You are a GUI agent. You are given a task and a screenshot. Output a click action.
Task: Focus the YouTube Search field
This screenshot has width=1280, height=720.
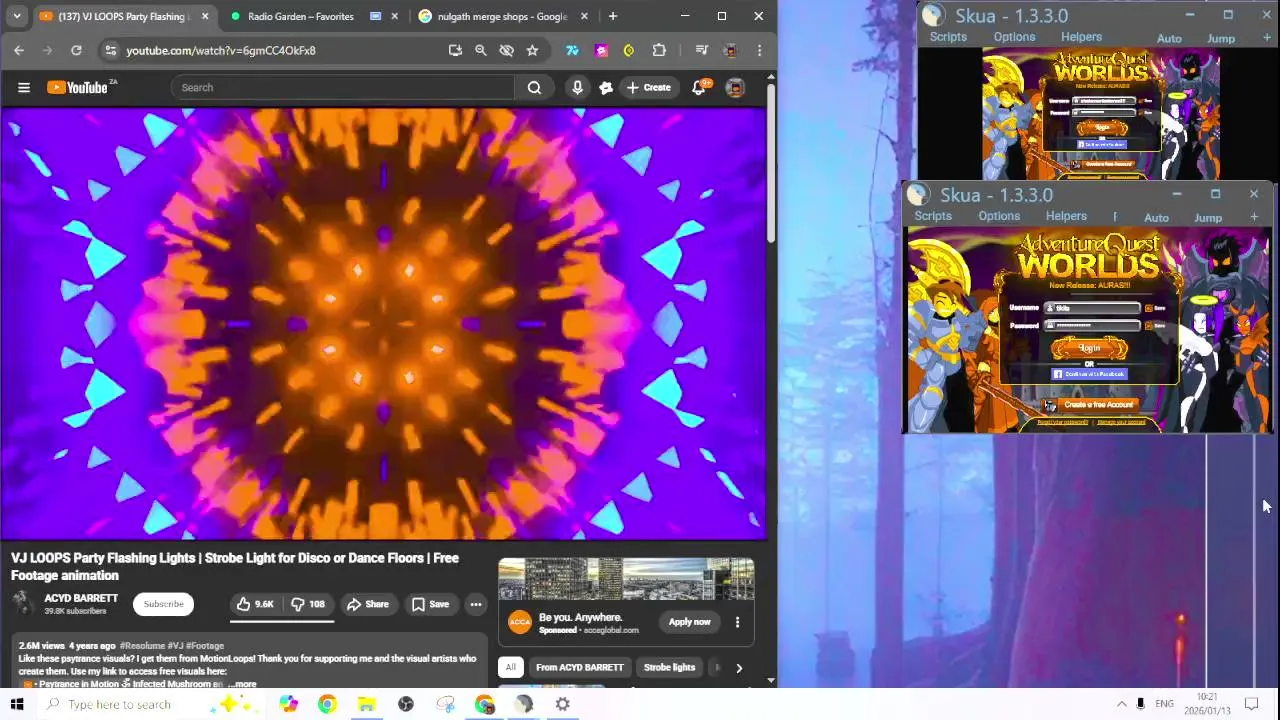[x=343, y=88]
